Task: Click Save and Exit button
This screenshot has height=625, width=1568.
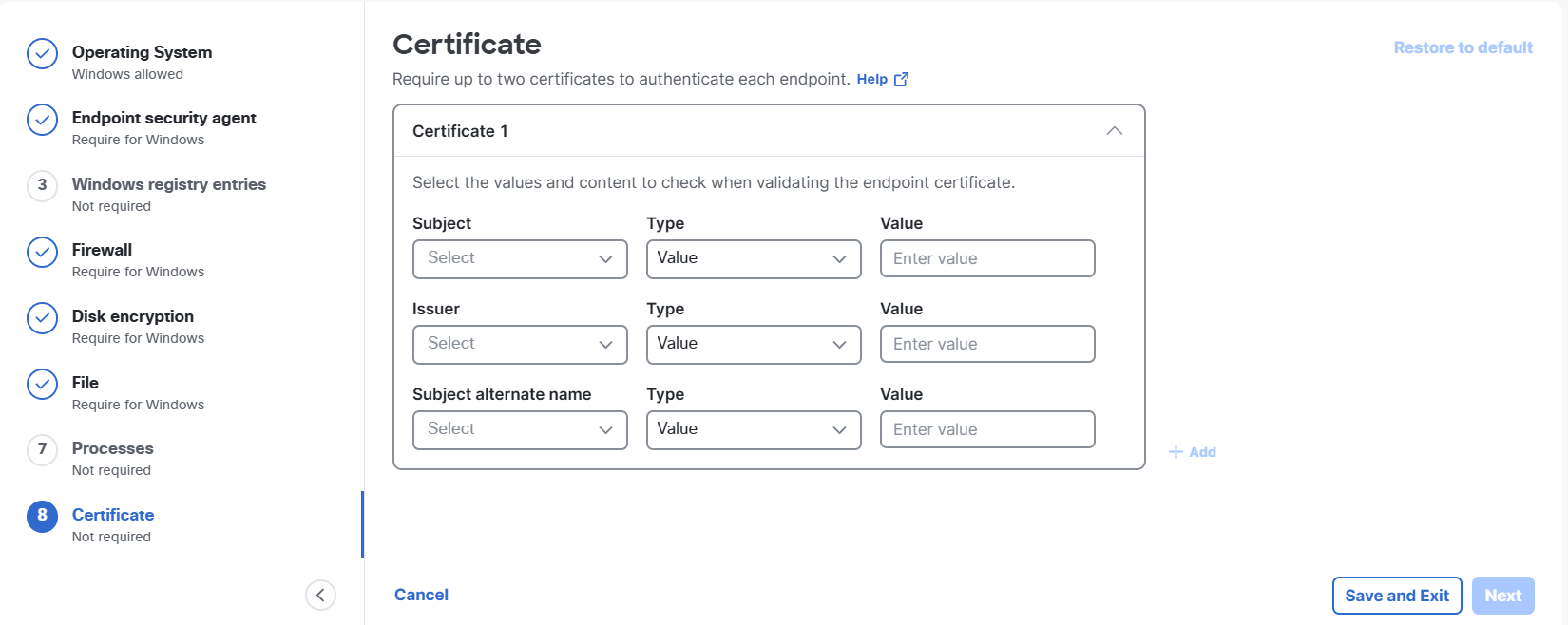Action: pos(1396,596)
